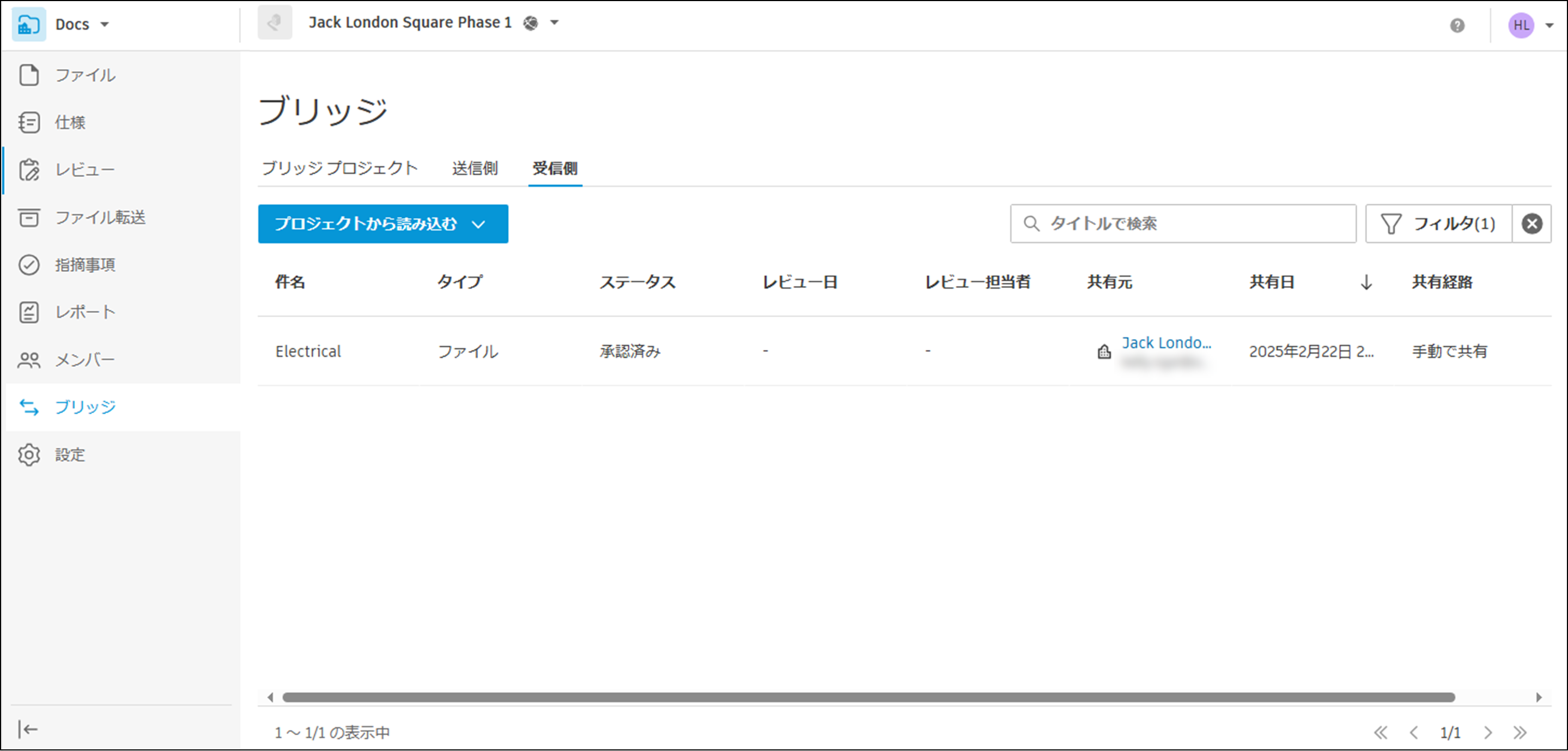
Task: Open the 仕様 (Specifications) sidebar icon
Action: (29, 123)
